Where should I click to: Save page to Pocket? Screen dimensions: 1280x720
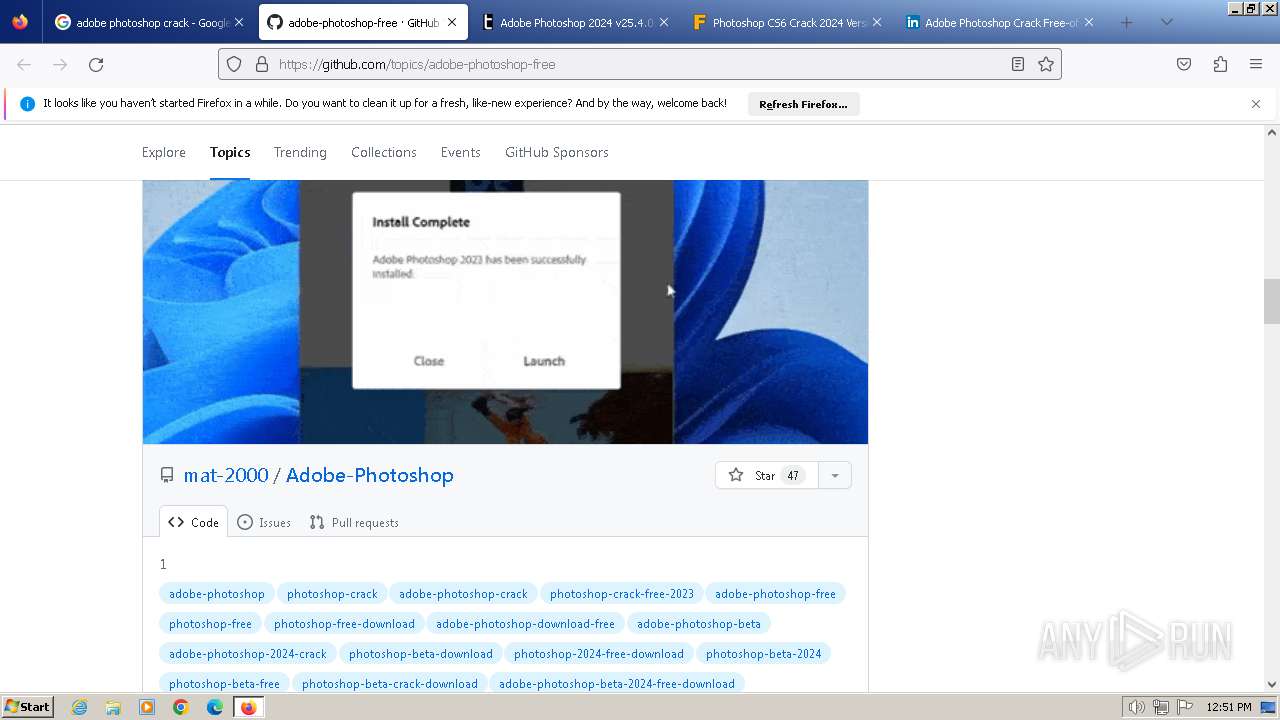[x=1184, y=64]
